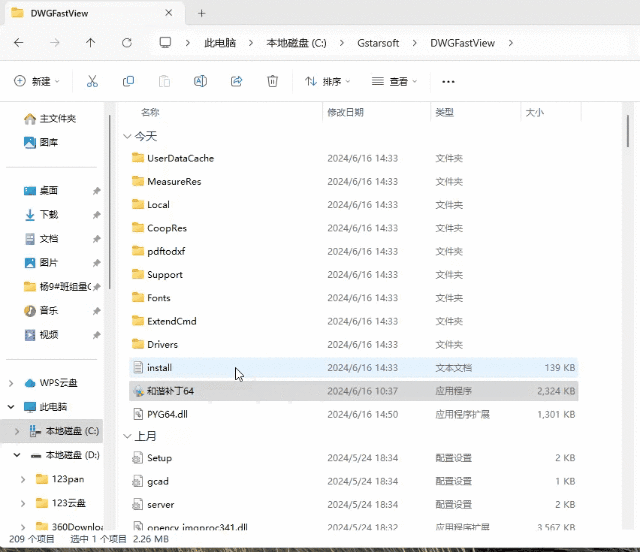The width and height of the screenshot is (640, 552).
Task: Collapse the 今天 group
Action: pyautogui.click(x=127, y=136)
